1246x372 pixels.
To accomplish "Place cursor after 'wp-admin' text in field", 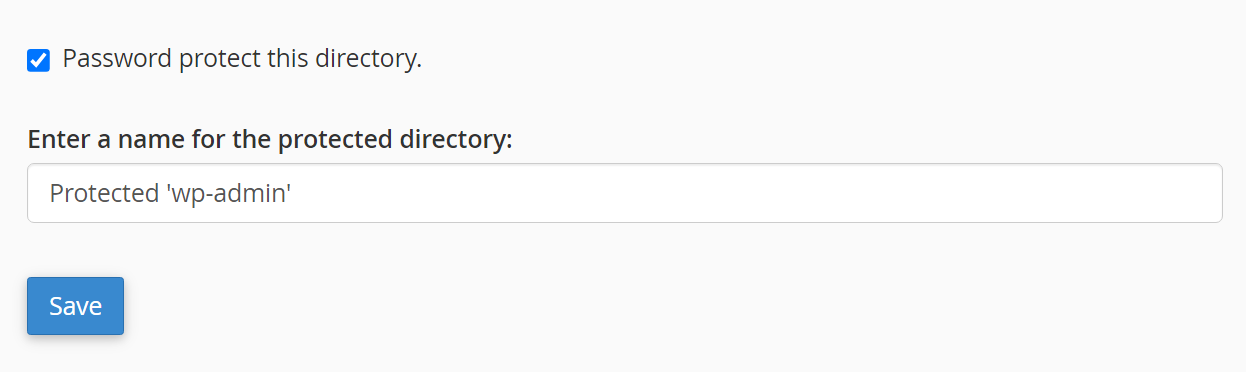I will [x=293, y=193].
